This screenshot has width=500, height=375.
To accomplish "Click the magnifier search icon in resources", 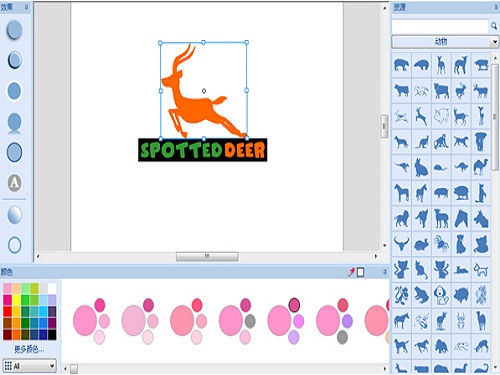I will 494,26.
